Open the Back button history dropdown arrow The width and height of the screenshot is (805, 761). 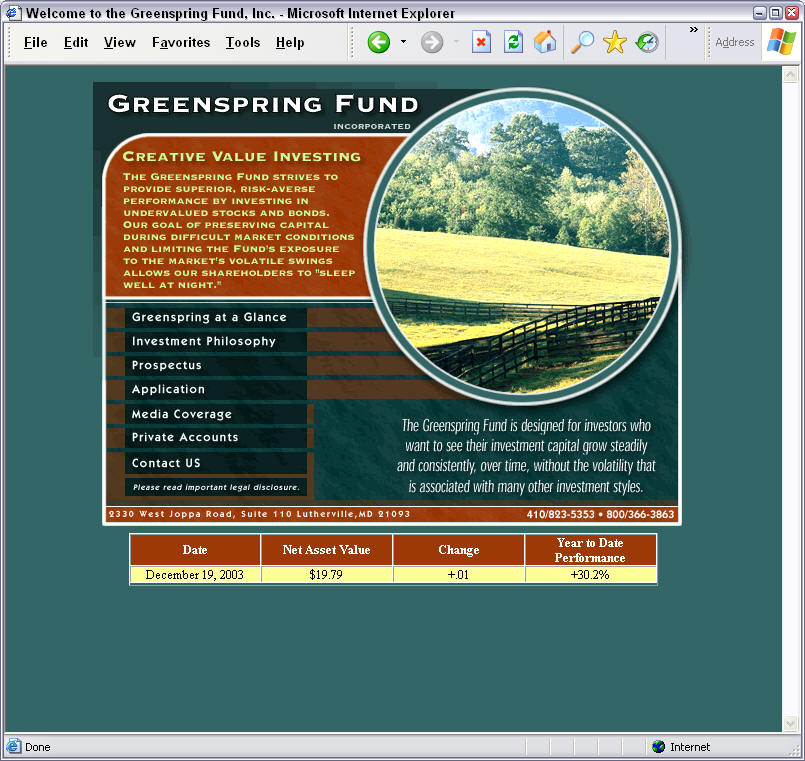click(x=404, y=42)
